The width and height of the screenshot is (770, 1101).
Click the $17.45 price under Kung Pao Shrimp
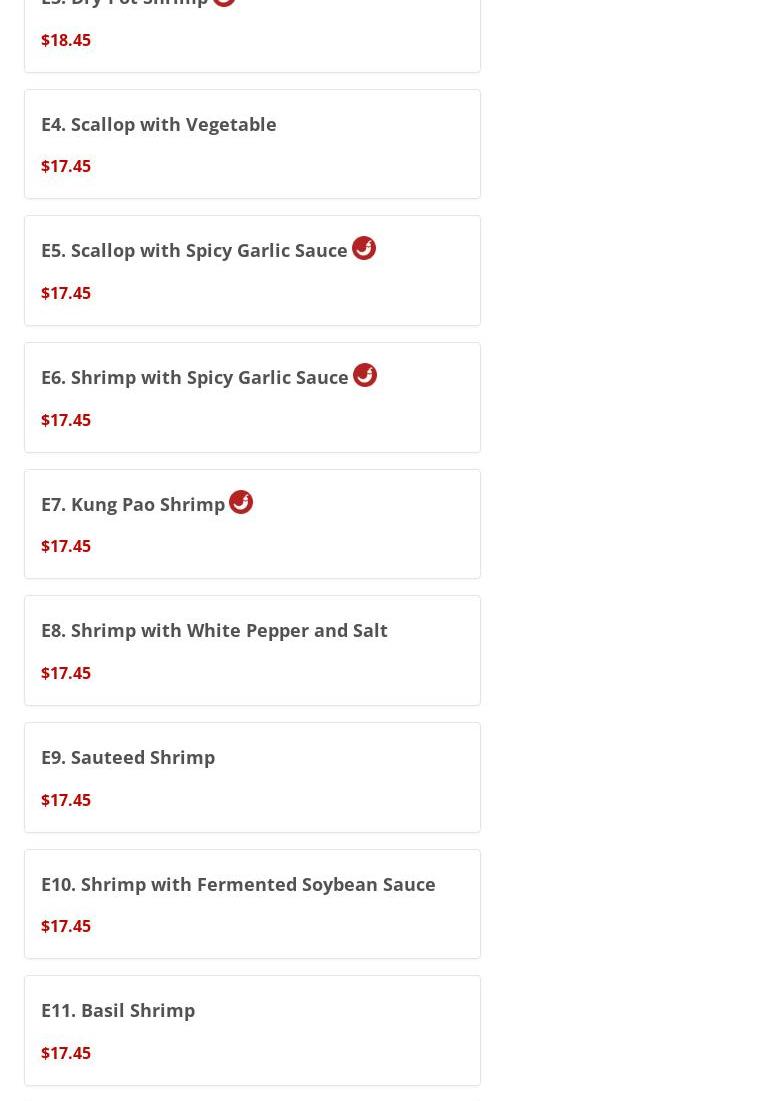[x=66, y=546]
